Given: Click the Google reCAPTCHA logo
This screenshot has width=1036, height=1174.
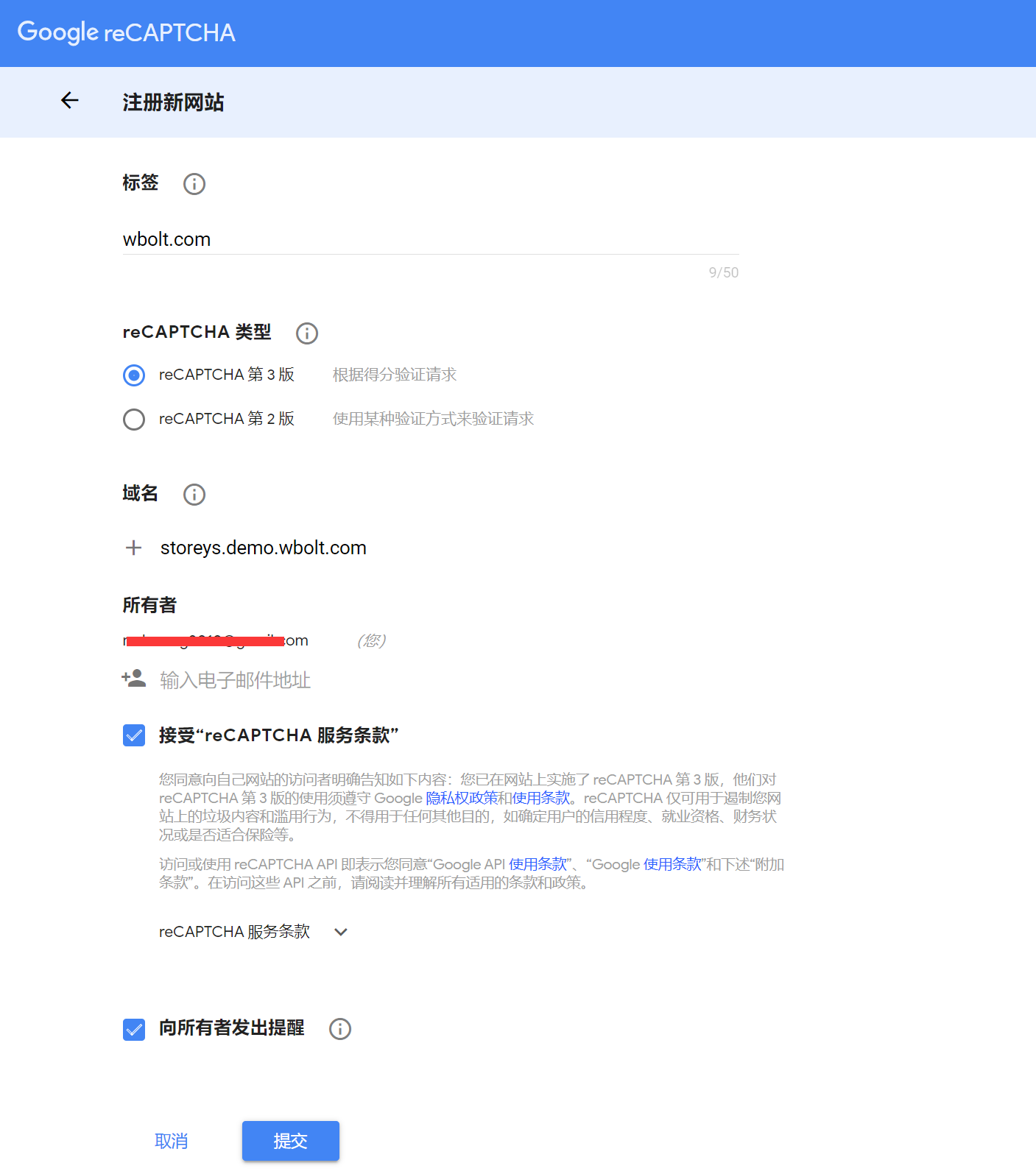Looking at the screenshot, I should (126, 32).
